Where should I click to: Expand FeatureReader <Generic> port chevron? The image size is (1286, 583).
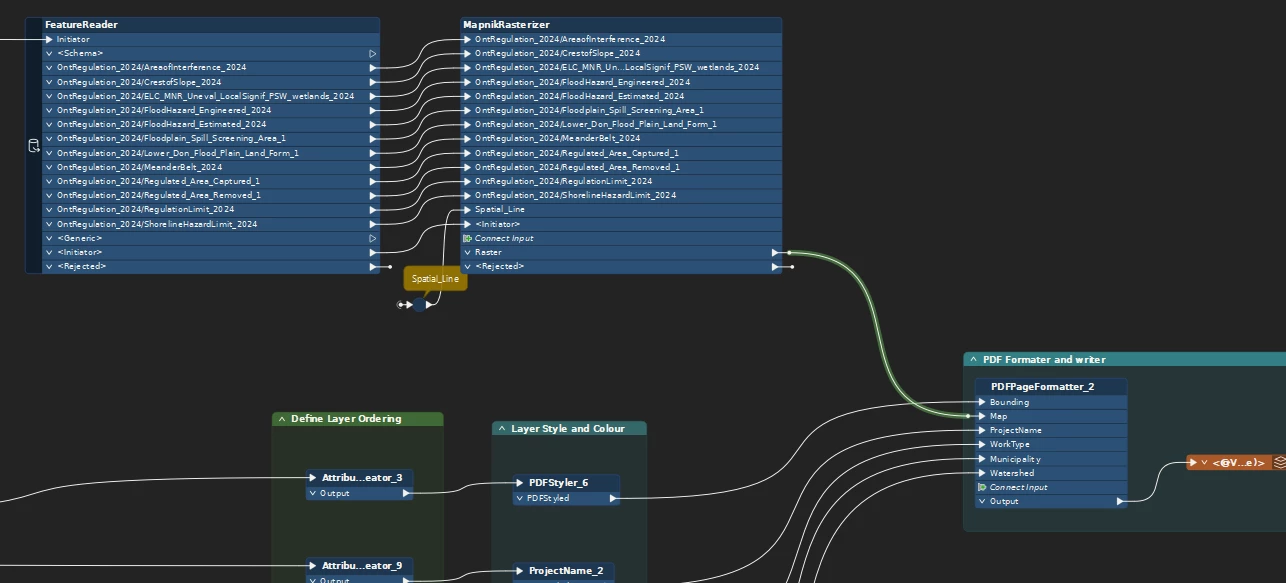click(x=49, y=238)
